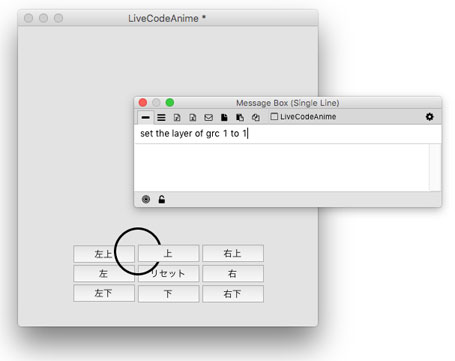Image resolution: width=455 pixels, height=361 pixels.
Task: Zoom the Message Box with green button
Action: [x=170, y=103]
